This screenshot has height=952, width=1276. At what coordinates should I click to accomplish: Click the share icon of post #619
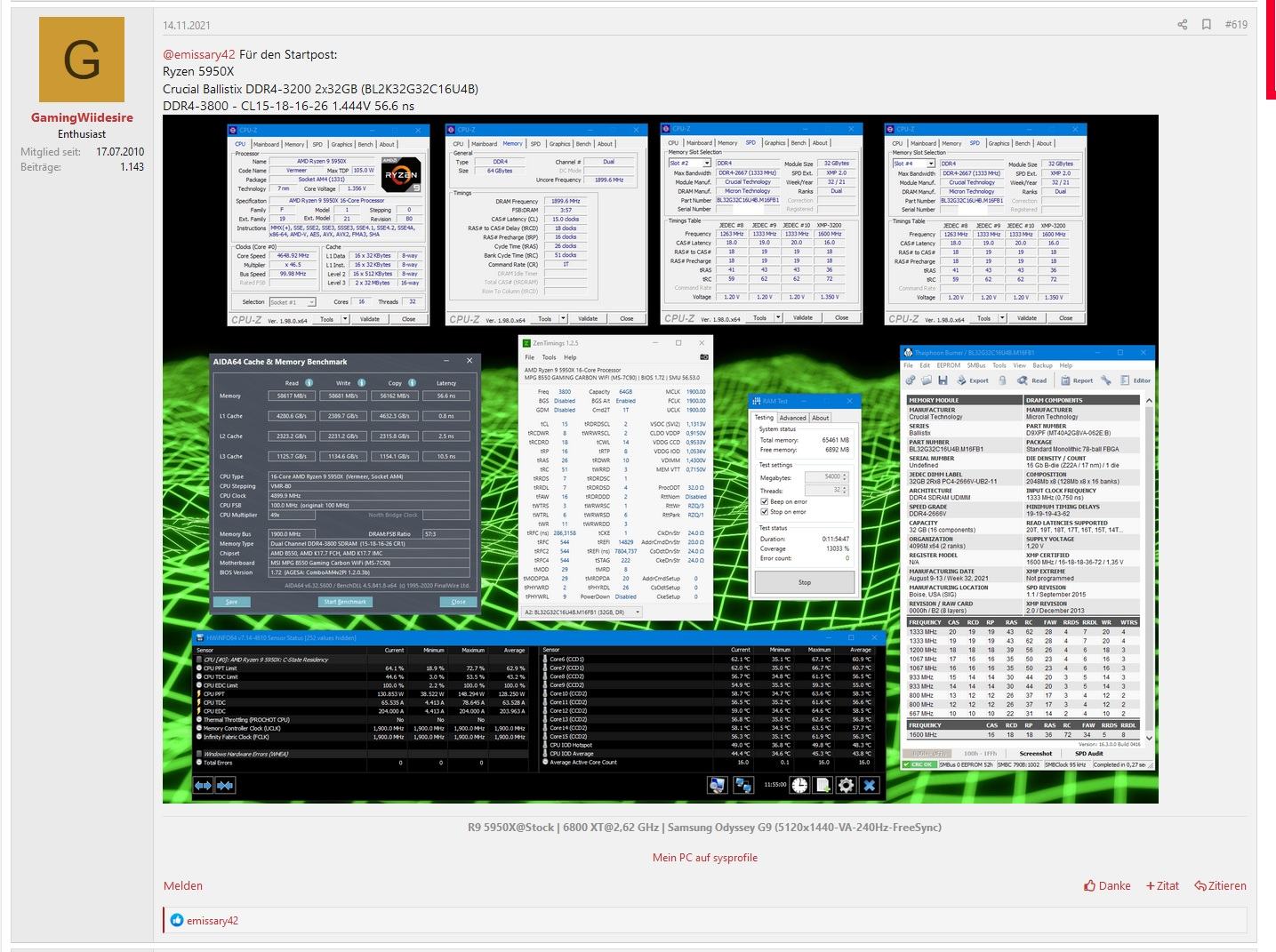tap(1183, 25)
